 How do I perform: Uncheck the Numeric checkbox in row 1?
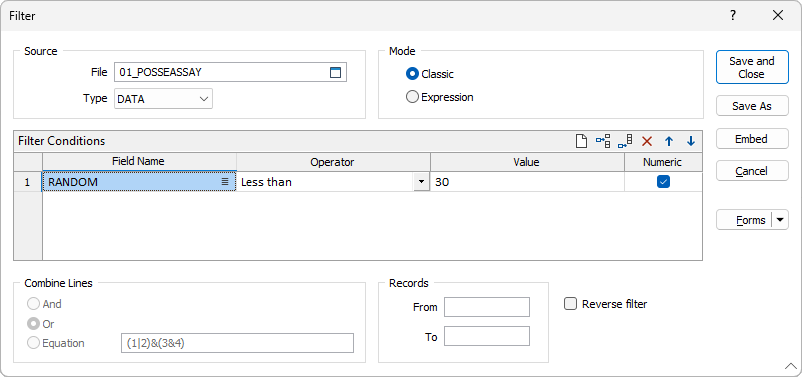pos(663,182)
